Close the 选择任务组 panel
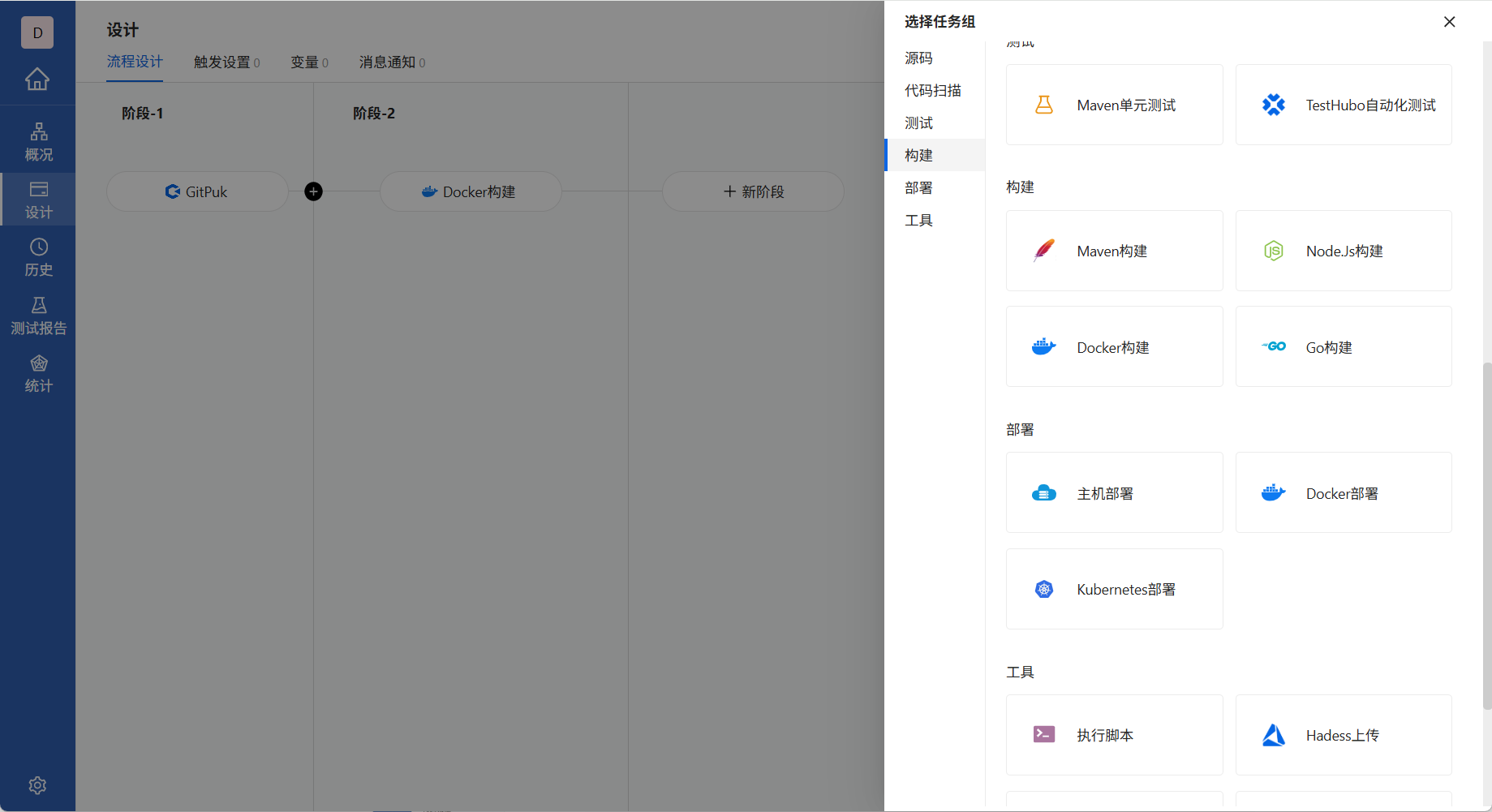The width and height of the screenshot is (1492, 812). tap(1450, 22)
